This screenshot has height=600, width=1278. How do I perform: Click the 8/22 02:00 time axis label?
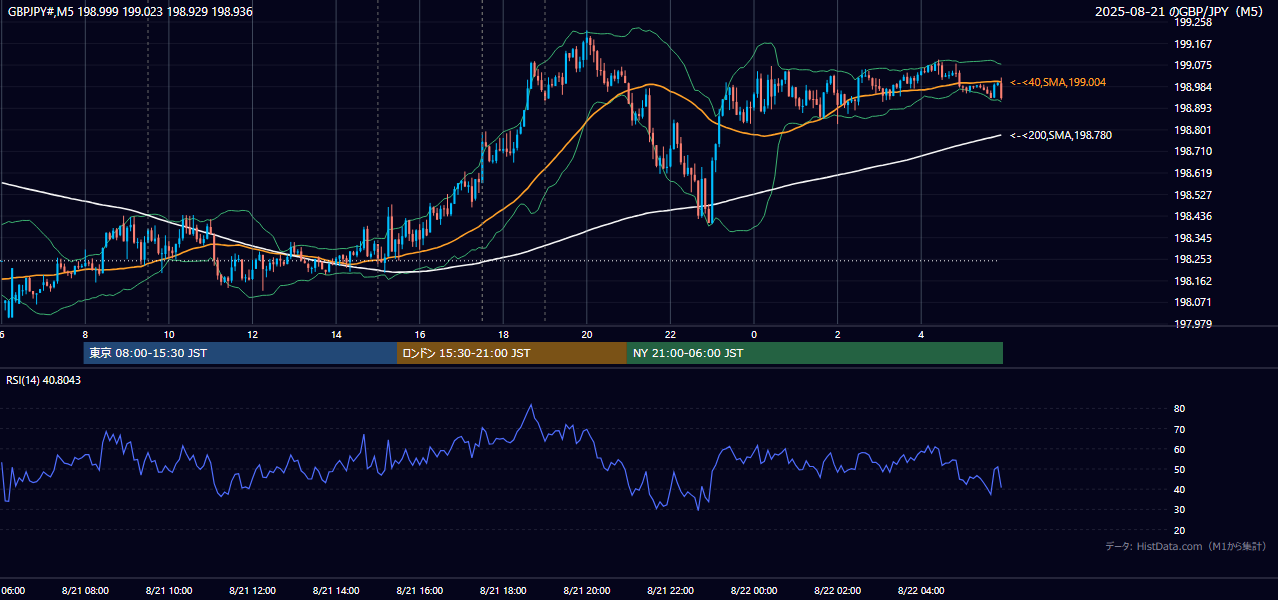pyautogui.click(x=838, y=591)
